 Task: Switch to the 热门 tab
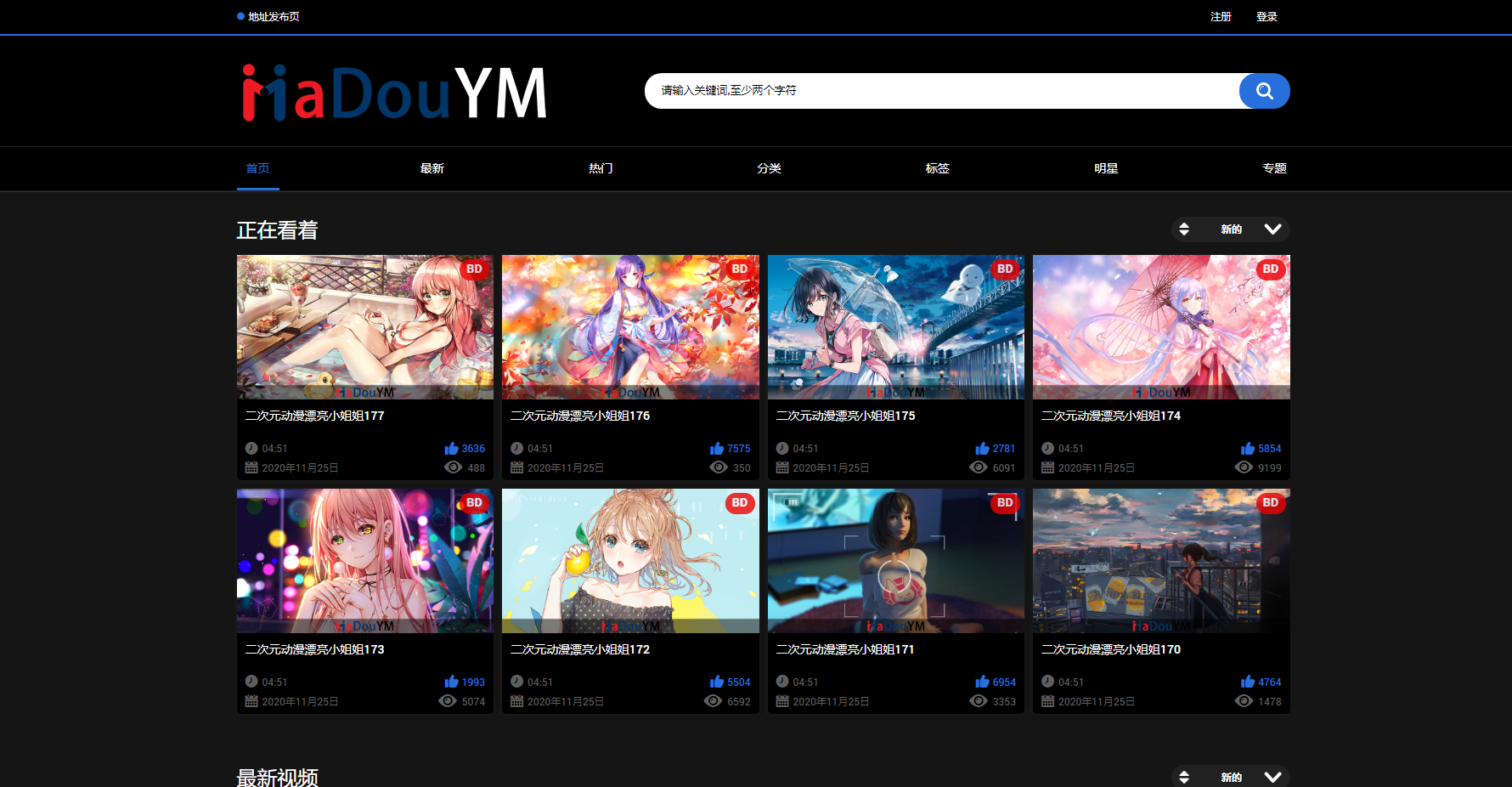coord(600,168)
